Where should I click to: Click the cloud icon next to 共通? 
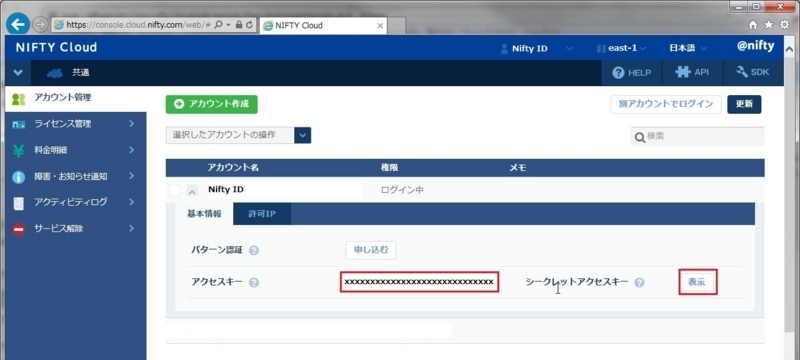55,73
